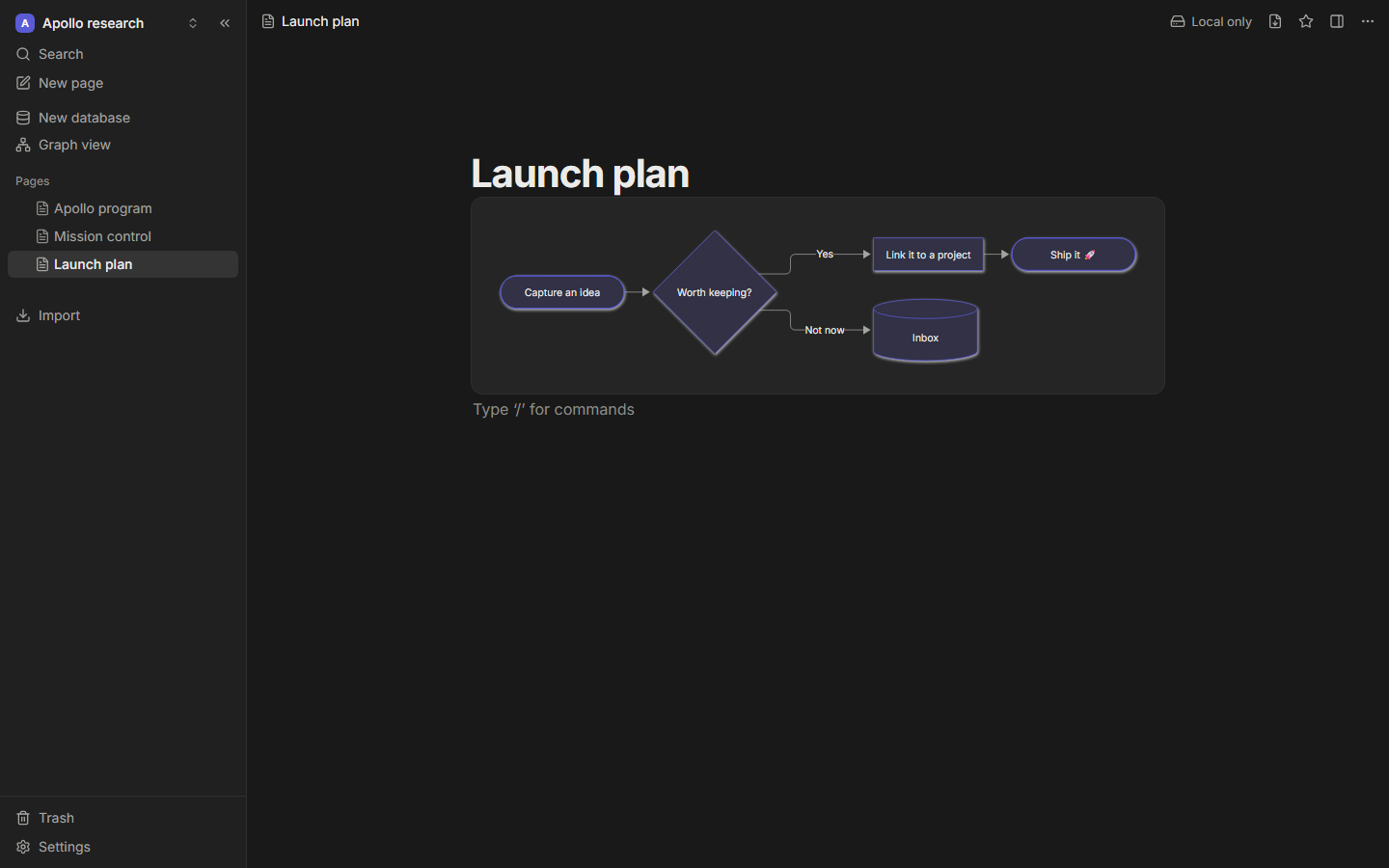Click the Not now edge label
Screen dimensions: 1389x868
825,330
